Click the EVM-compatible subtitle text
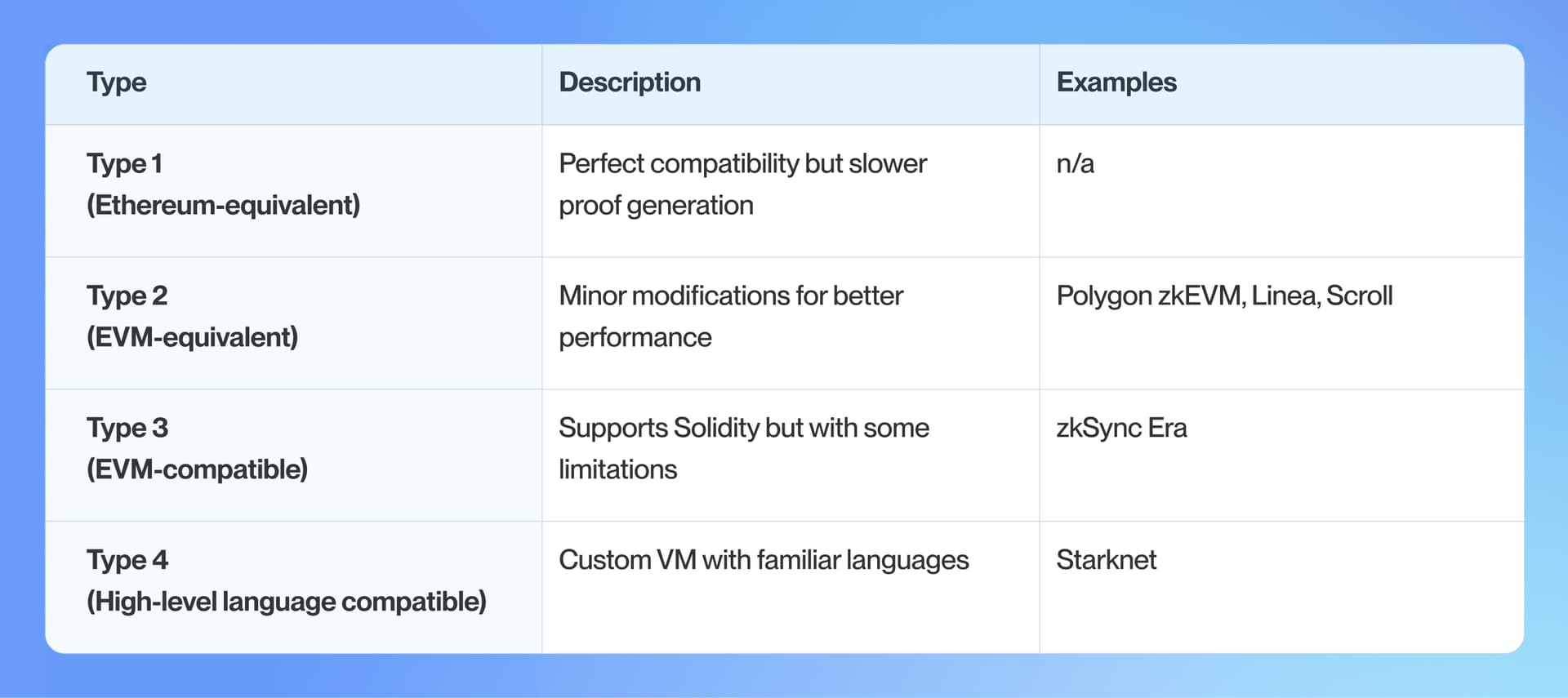Image resolution: width=1568 pixels, height=698 pixels. click(x=197, y=469)
